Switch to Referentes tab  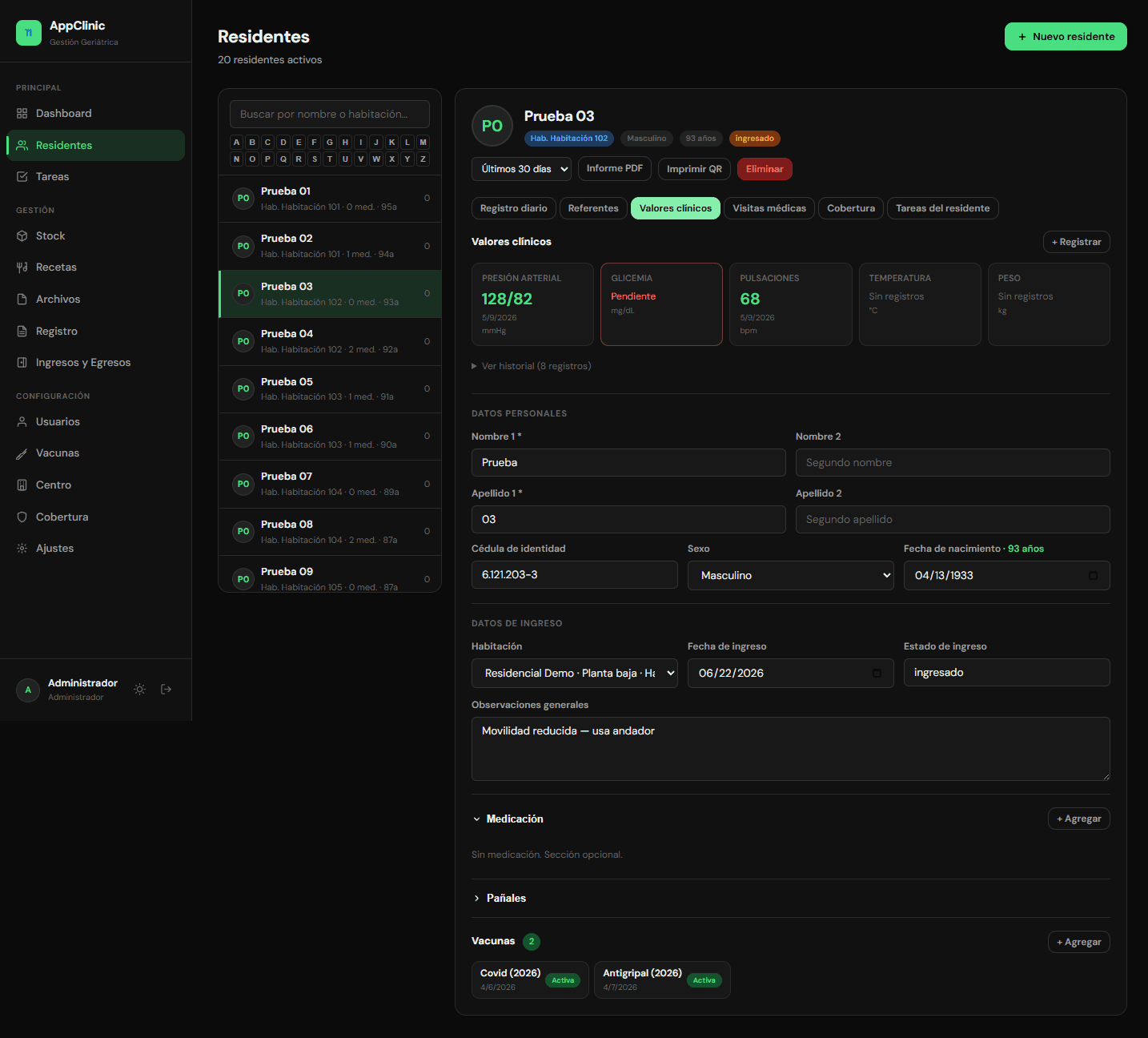coord(593,208)
